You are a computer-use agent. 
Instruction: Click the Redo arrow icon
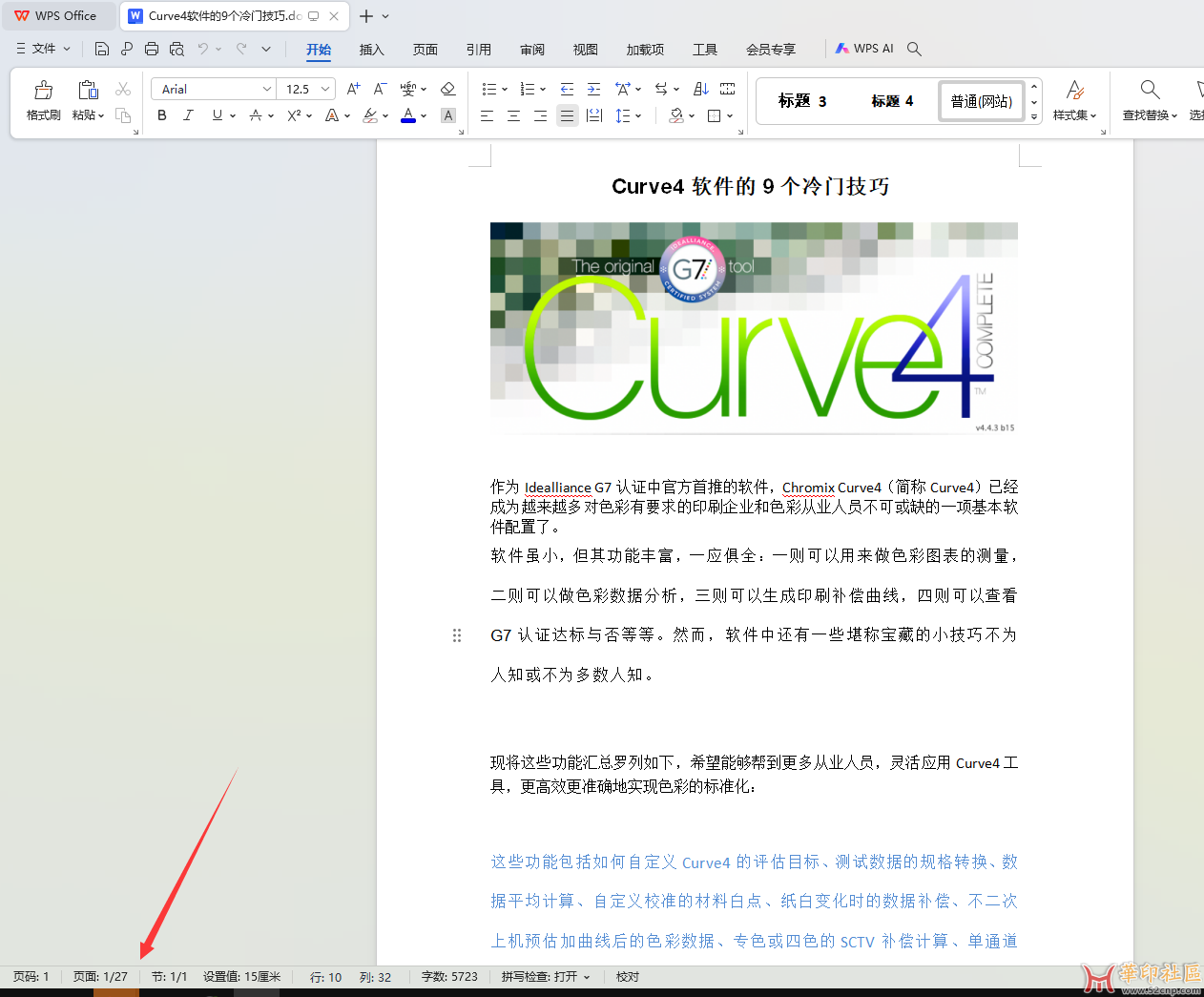[241, 49]
